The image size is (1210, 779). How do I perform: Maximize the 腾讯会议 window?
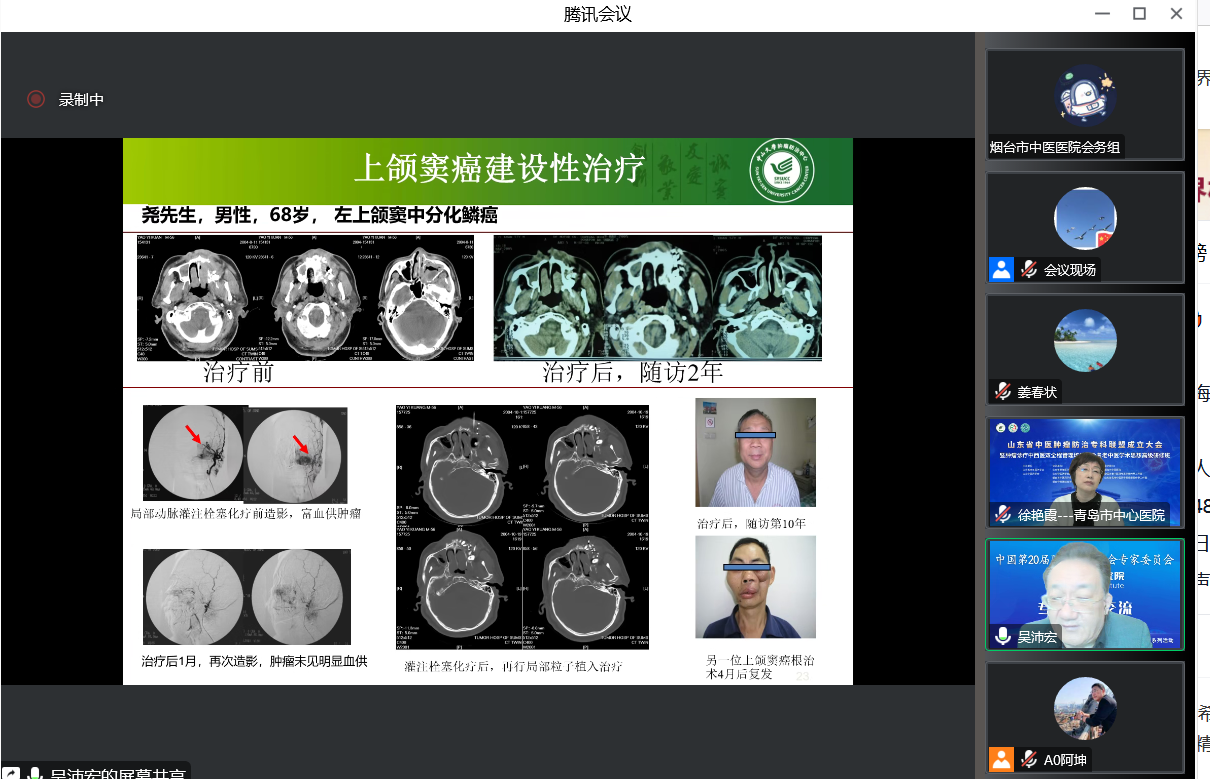1138,14
